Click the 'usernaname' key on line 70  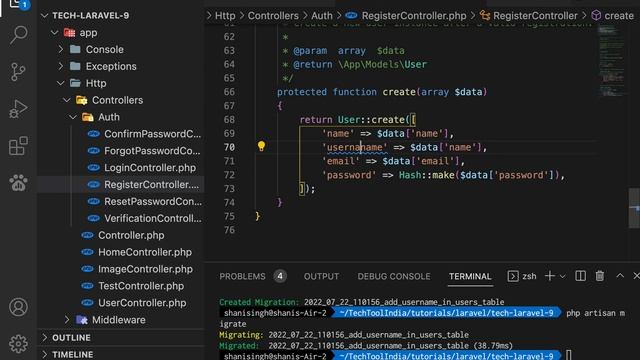click(x=354, y=147)
